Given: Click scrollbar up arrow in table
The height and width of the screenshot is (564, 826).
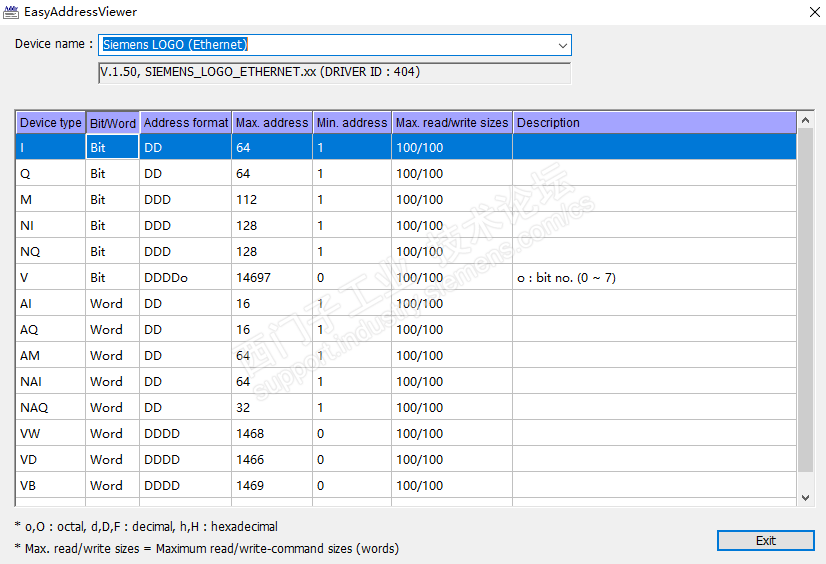Looking at the screenshot, I should 805,121.
